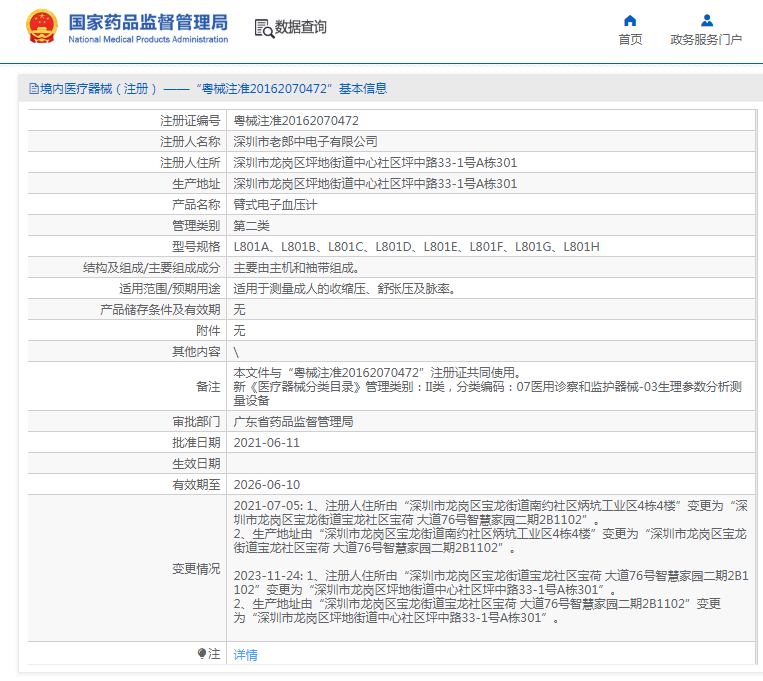Image resolution: width=763 pixels, height=681 pixels.
Task: Click the 注册证编号 row label
Action: (190, 120)
